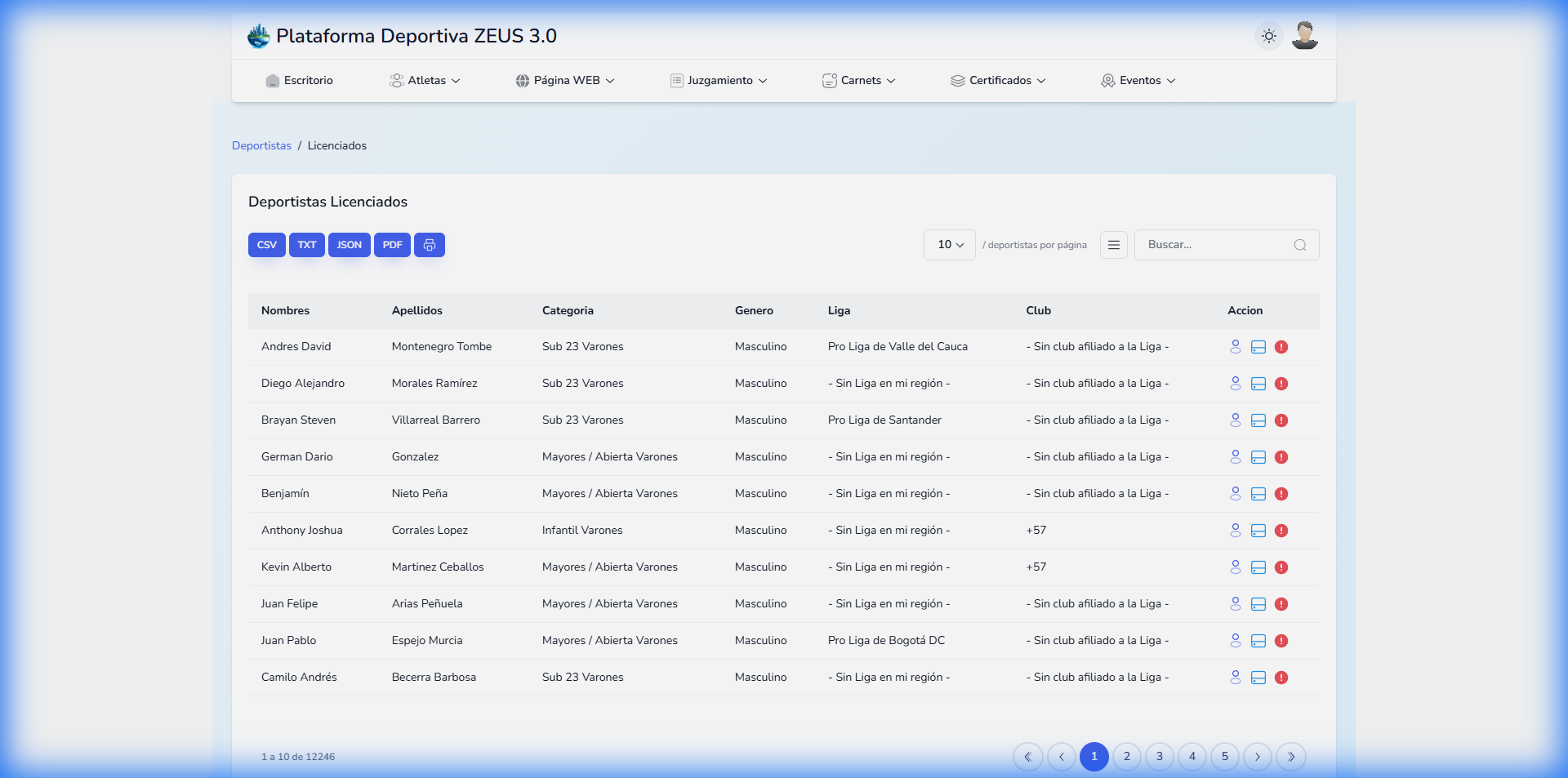
Task: Click the profile icon for Andres David
Action: (1235, 347)
